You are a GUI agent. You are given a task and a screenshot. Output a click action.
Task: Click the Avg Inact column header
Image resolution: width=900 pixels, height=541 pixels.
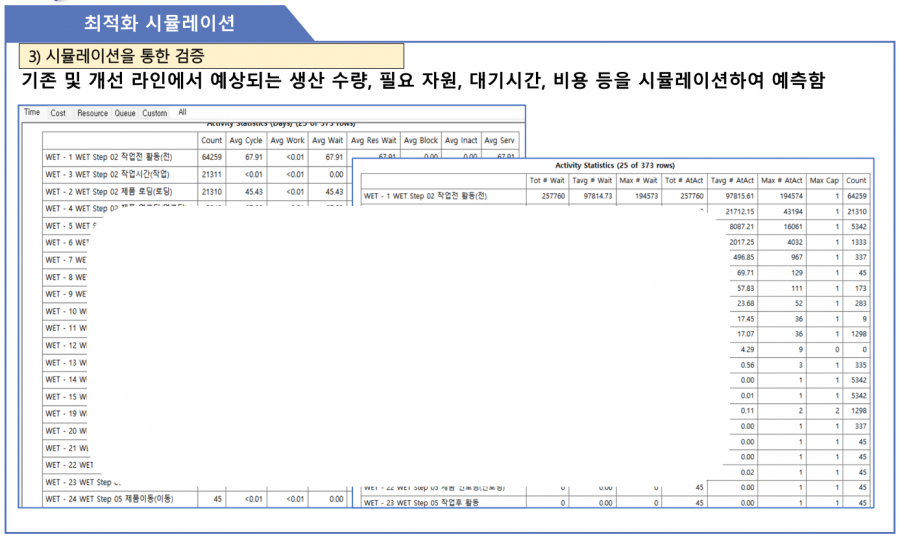461,140
